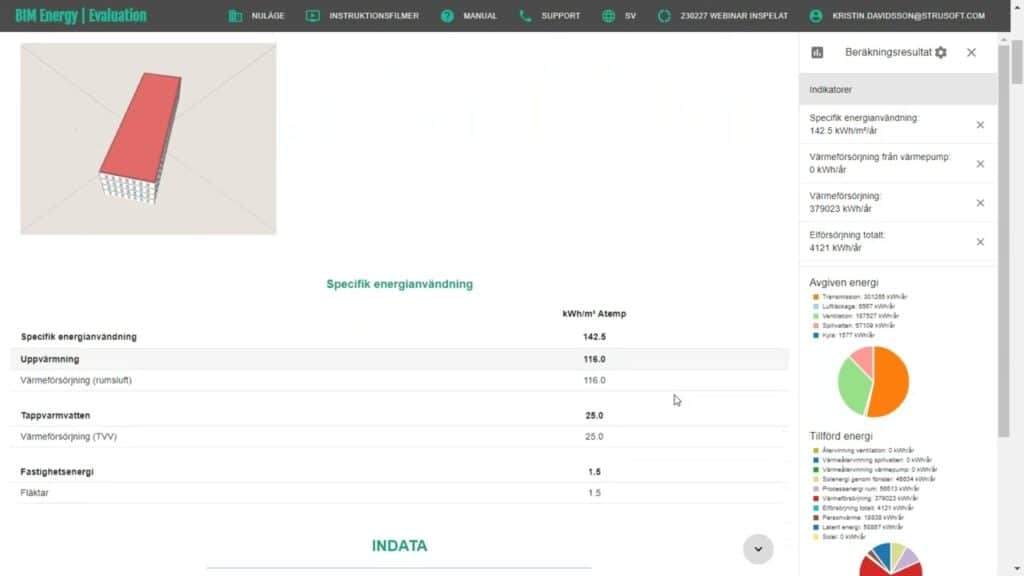Click the Avgiven energi chart title
1024x576 pixels.
point(844,283)
